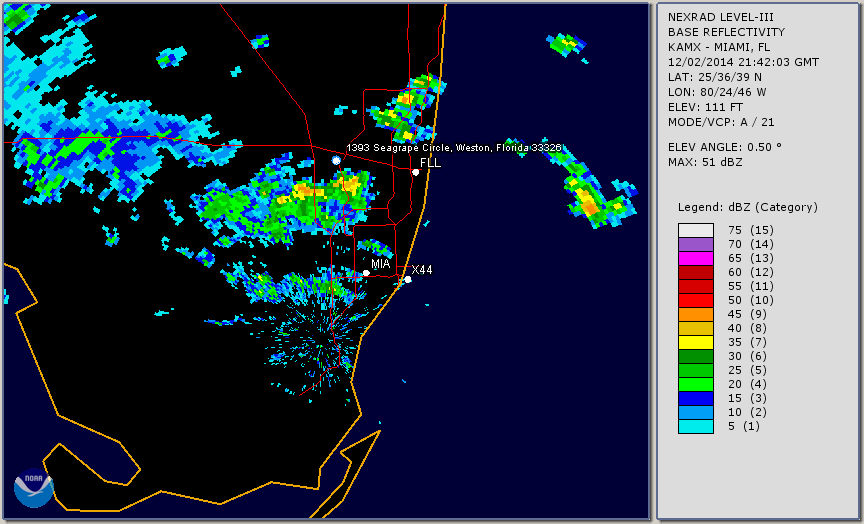Viewport: 864px width, 524px height.
Task: Click the MIA airport marker dot
Action: click(x=366, y=273)
